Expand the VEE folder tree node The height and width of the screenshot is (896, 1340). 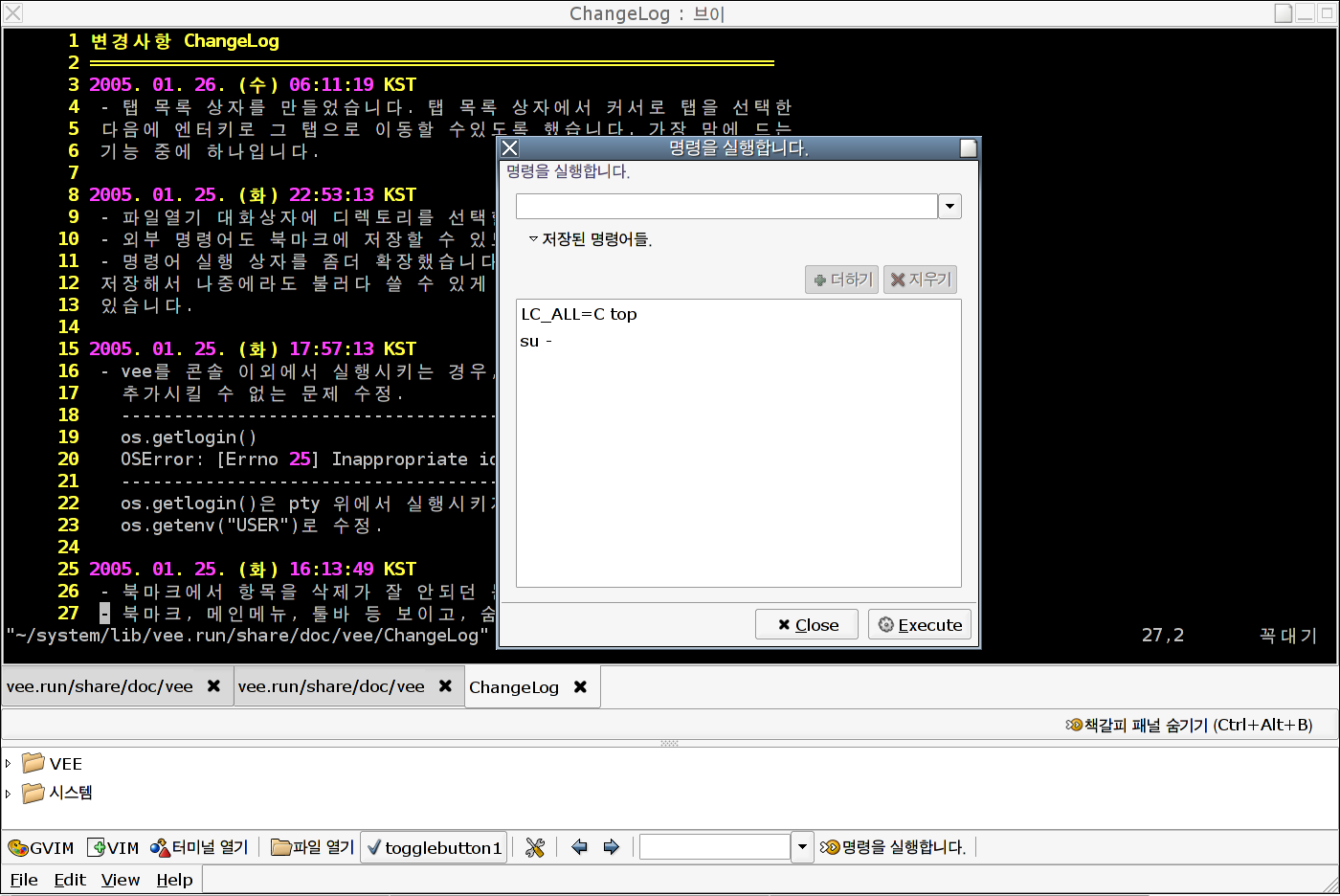[x=9, y=763]
